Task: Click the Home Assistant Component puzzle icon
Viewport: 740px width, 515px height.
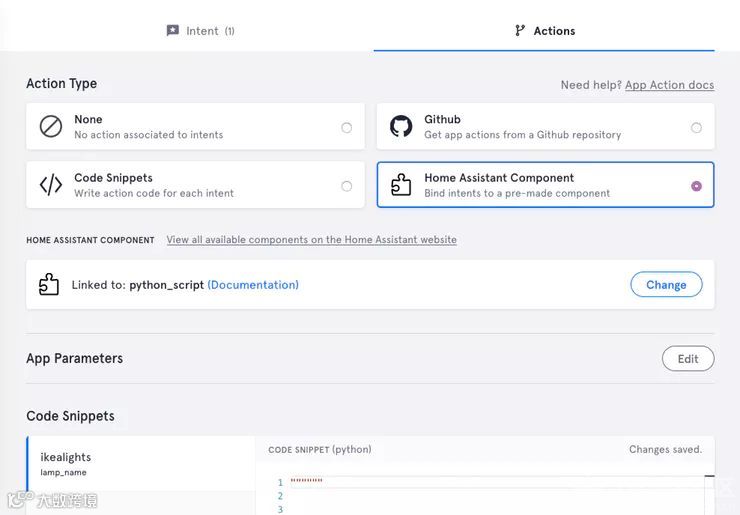Action: [401, 185]
